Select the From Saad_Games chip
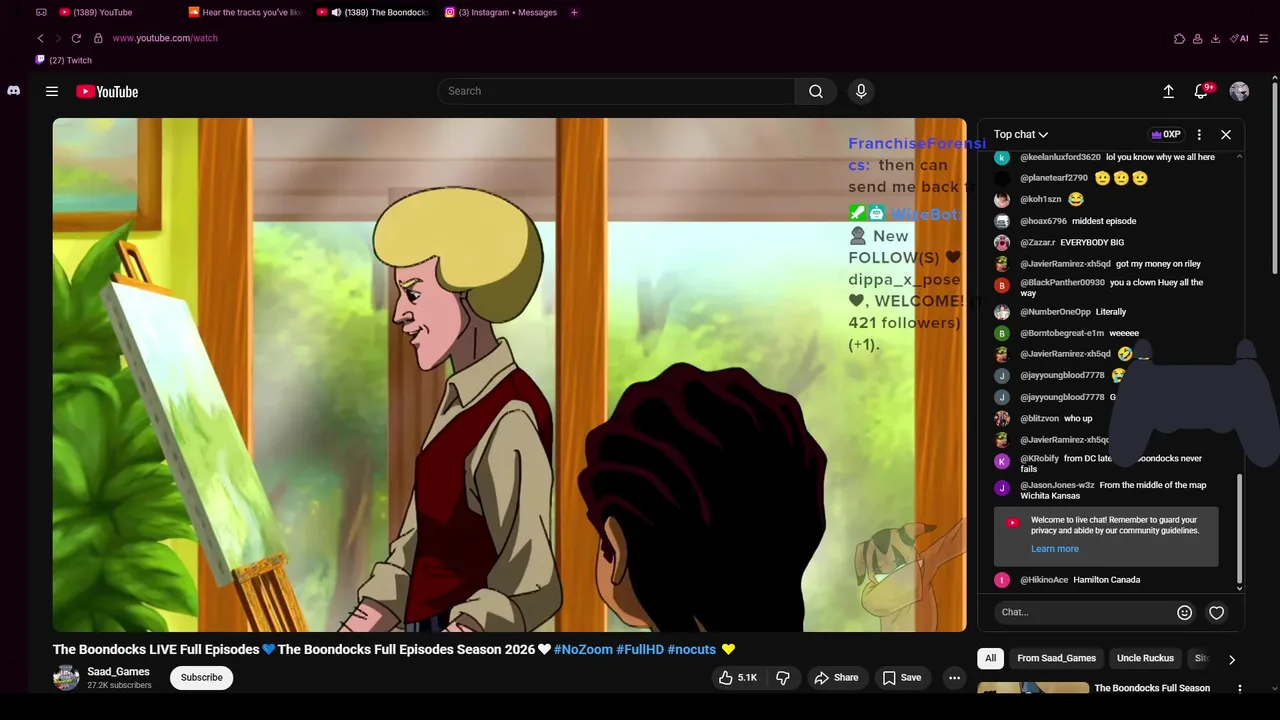1280x720 pixels. coord(1056,658)
